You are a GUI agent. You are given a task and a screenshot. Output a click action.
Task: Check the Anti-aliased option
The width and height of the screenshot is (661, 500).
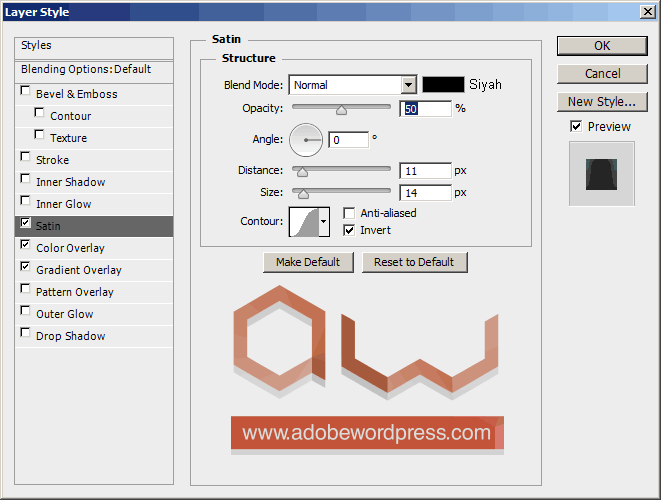click(x=349, y=213)
